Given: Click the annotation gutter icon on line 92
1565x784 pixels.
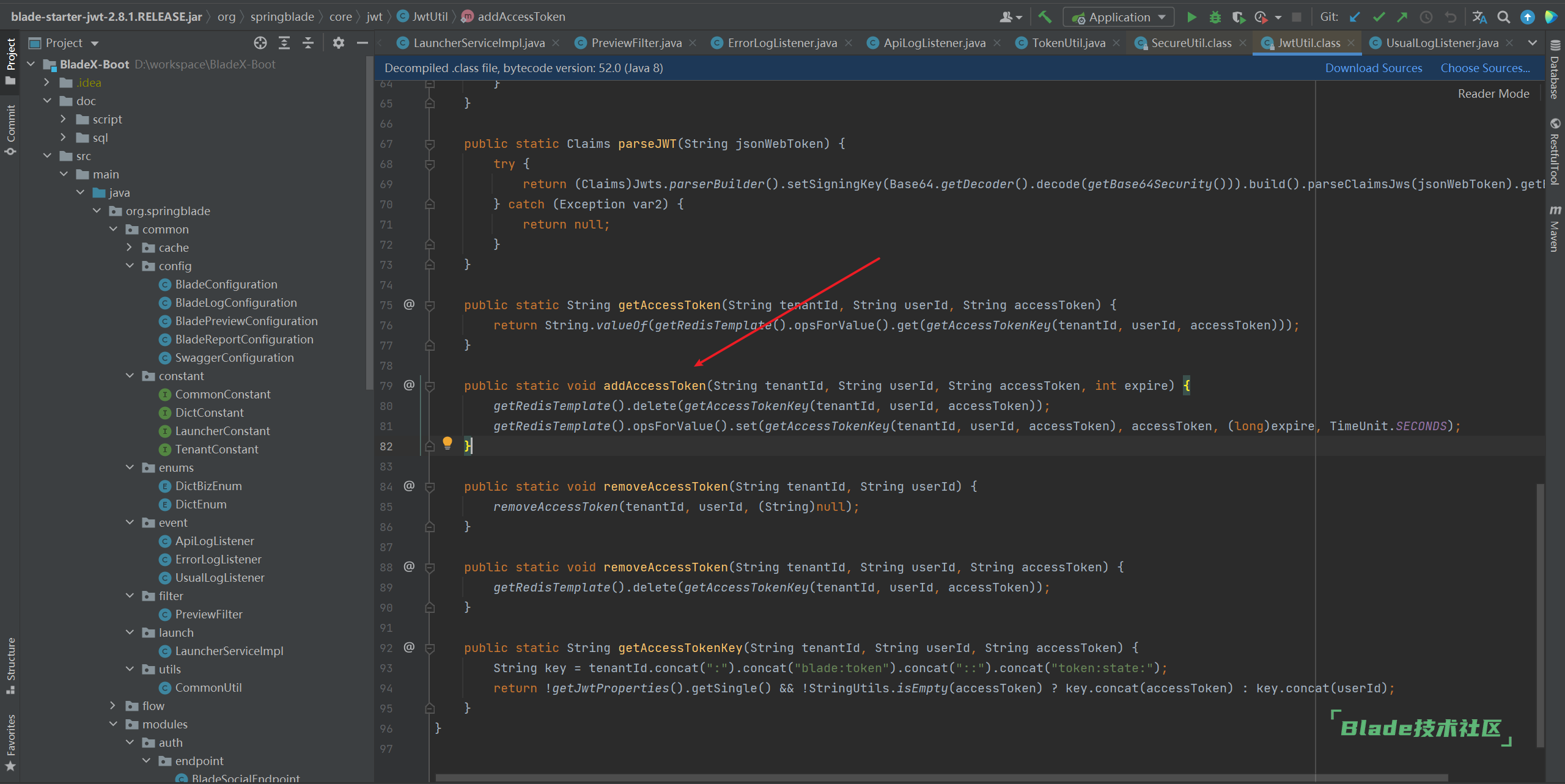Looking at the screenshot, I should (x=409, y=647).
